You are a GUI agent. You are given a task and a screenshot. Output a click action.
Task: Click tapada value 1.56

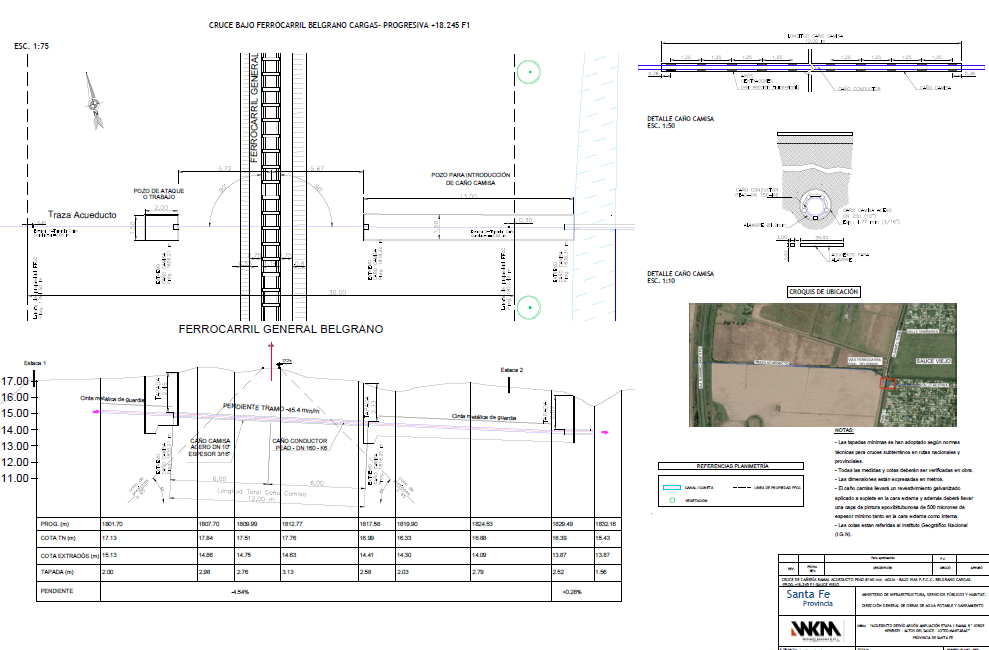(x=602, y=572)
